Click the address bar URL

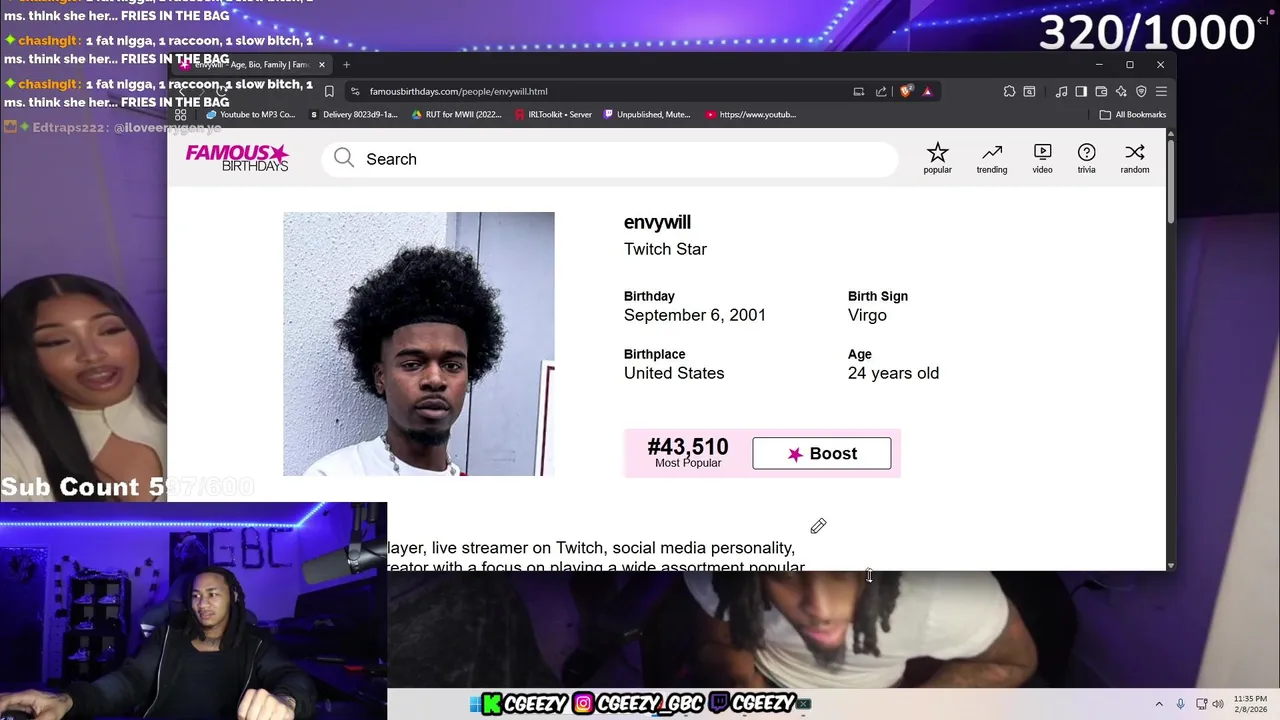[x=458, y=91]
